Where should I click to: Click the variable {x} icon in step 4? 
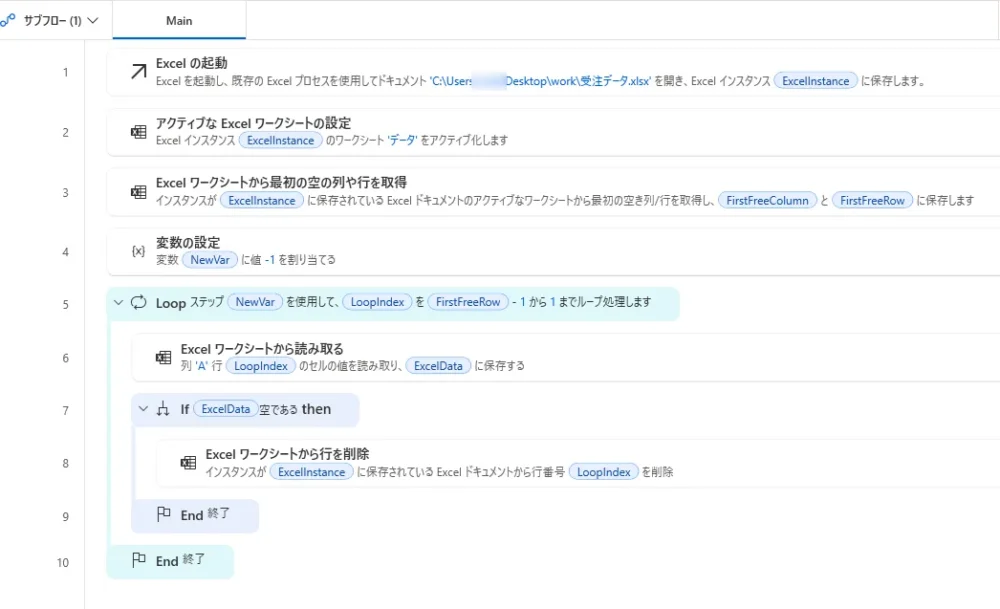[139, 251]
